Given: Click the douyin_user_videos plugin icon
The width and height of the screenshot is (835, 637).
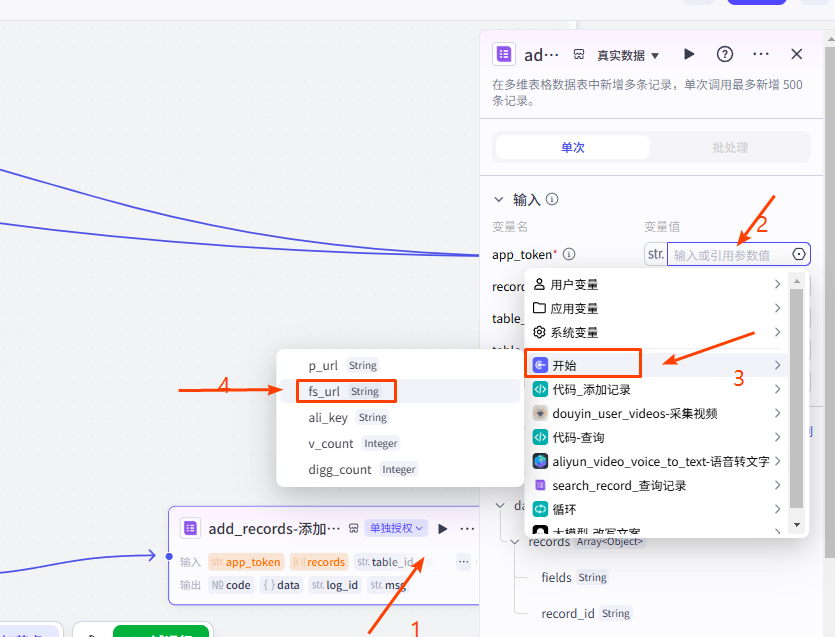Looking at the screenshot, I should tap(540, 413).
